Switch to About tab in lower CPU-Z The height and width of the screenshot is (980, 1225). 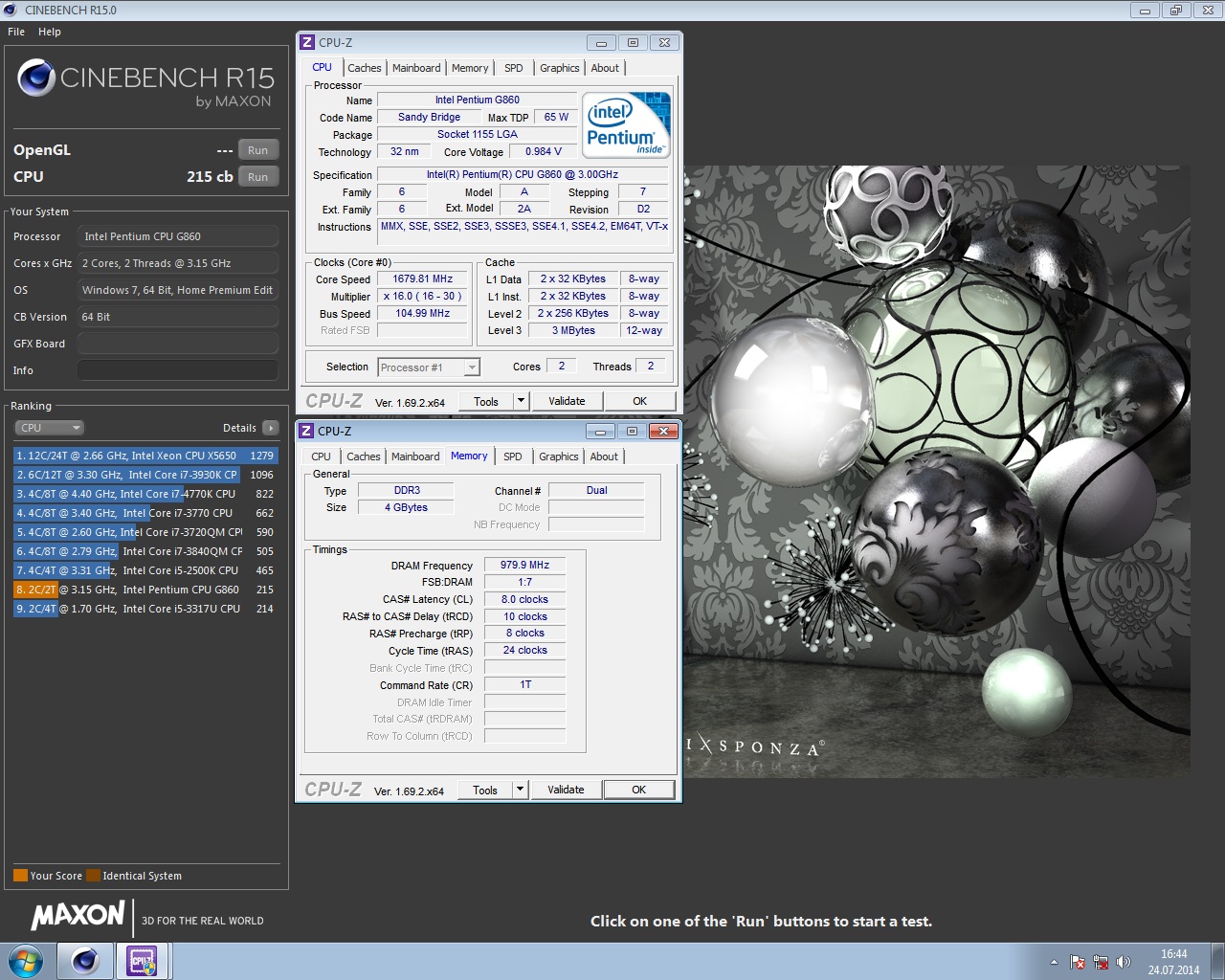pos(604,457)
